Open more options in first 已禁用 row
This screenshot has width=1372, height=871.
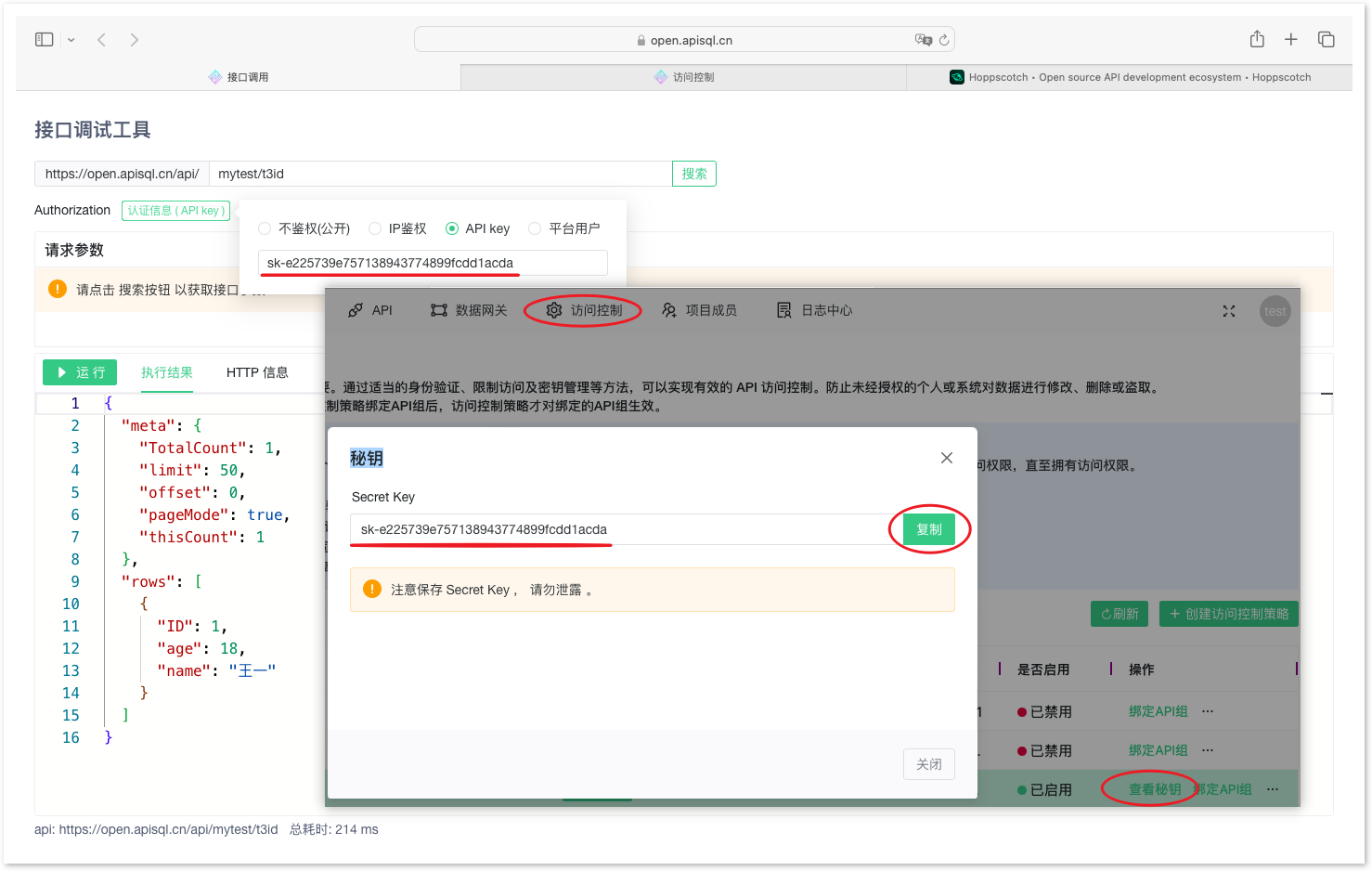[1208, 711]
